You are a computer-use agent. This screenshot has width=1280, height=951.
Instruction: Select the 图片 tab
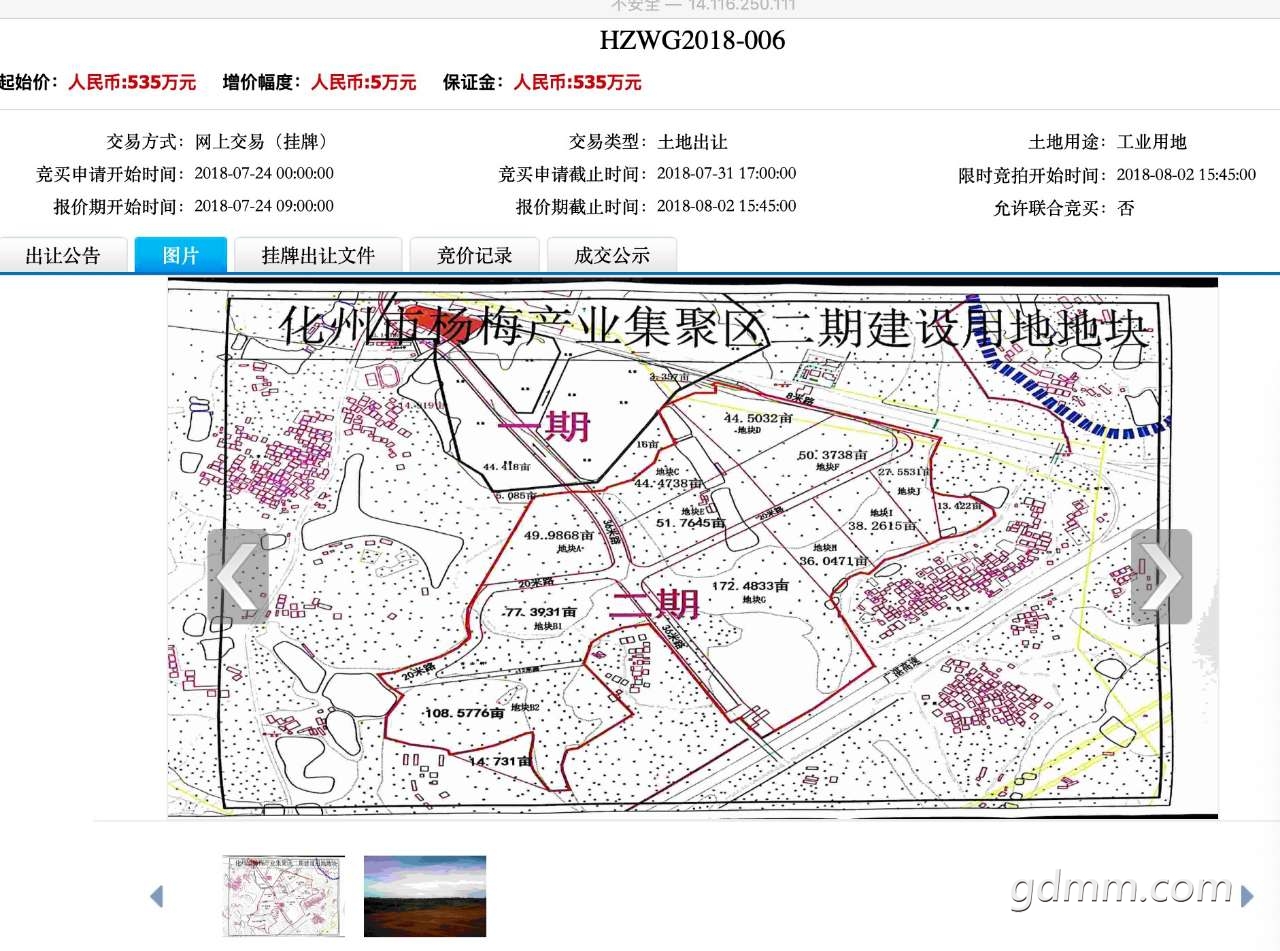tap(181, 255)
